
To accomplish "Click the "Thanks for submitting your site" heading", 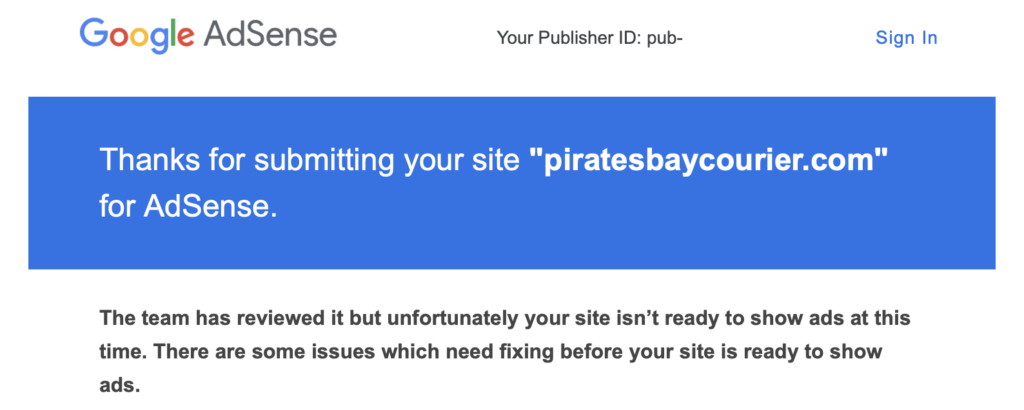I will pyautogui.click(x=310, y=161).
